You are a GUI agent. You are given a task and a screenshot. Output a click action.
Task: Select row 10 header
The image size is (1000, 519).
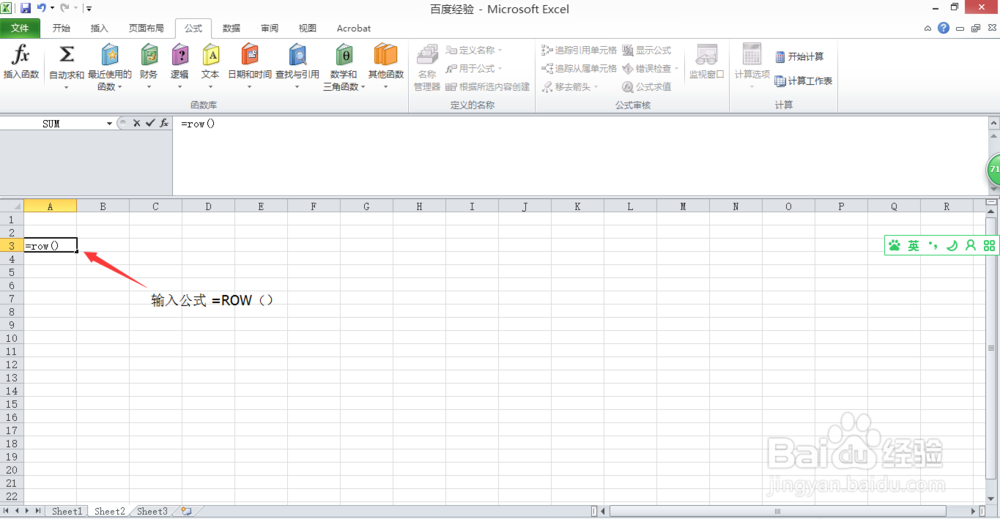[11, 338]
